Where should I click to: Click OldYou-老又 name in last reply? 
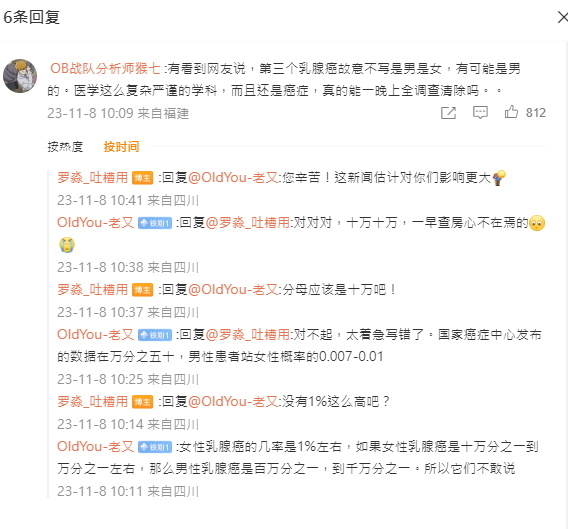tap(96, 446)
